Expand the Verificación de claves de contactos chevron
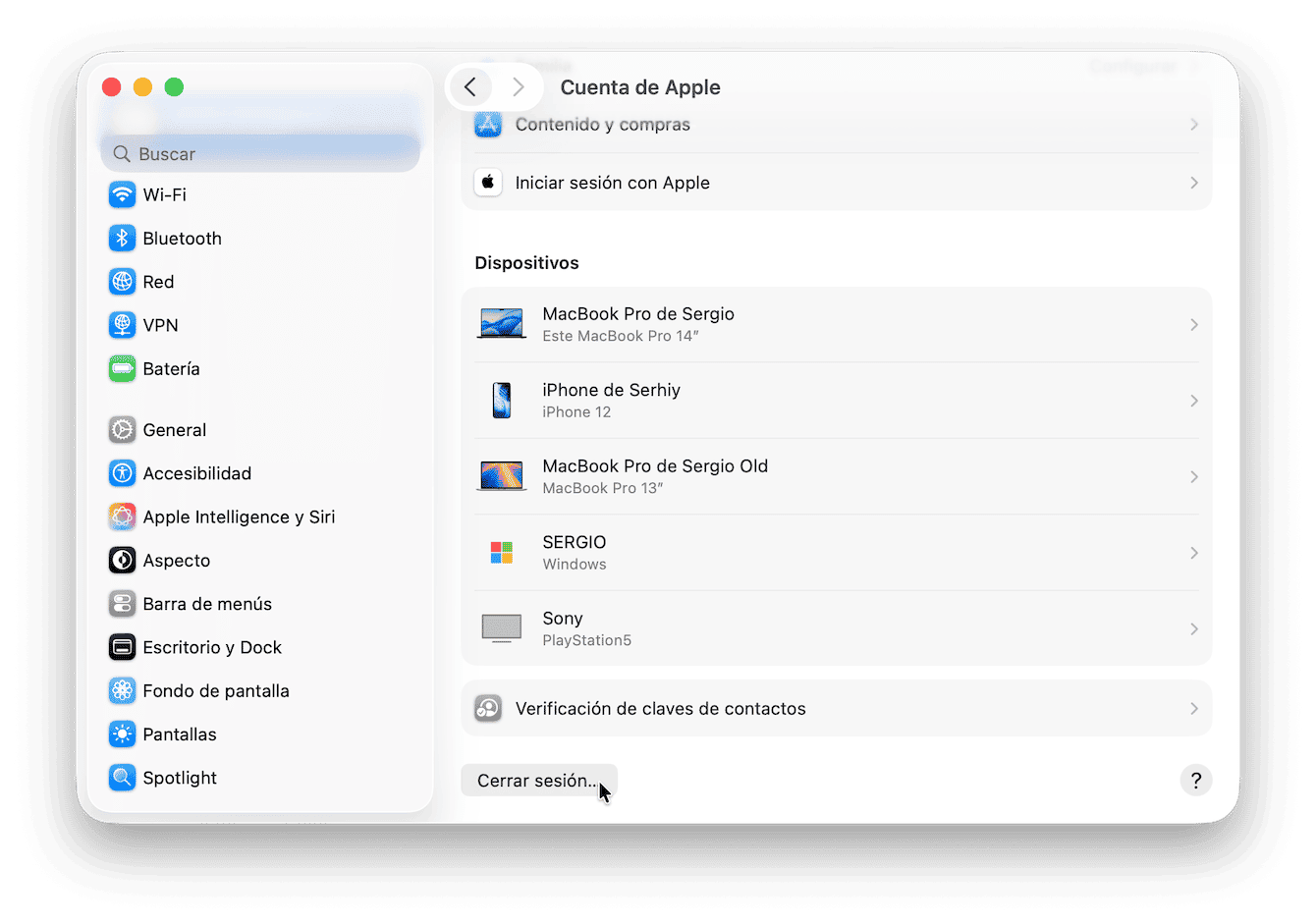The height and width of the screenshot is (924, 1316). (x=1194, y=708)
